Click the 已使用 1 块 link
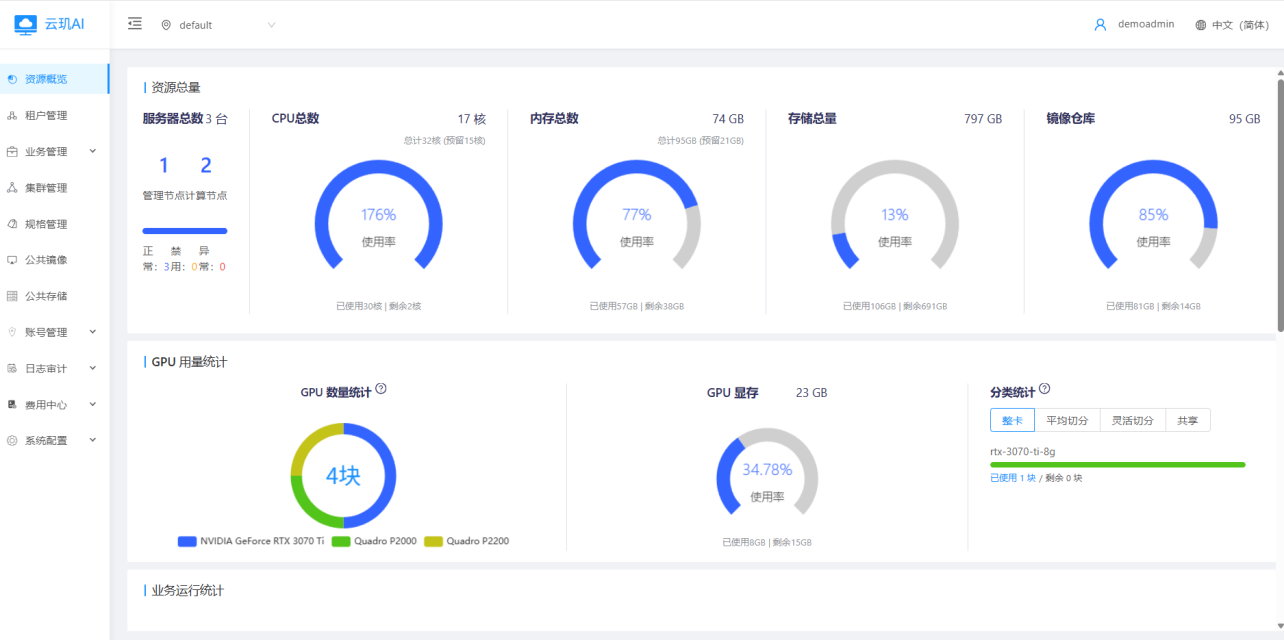This screenshot has height=640, width=1284. click(x=1013, y=478)
